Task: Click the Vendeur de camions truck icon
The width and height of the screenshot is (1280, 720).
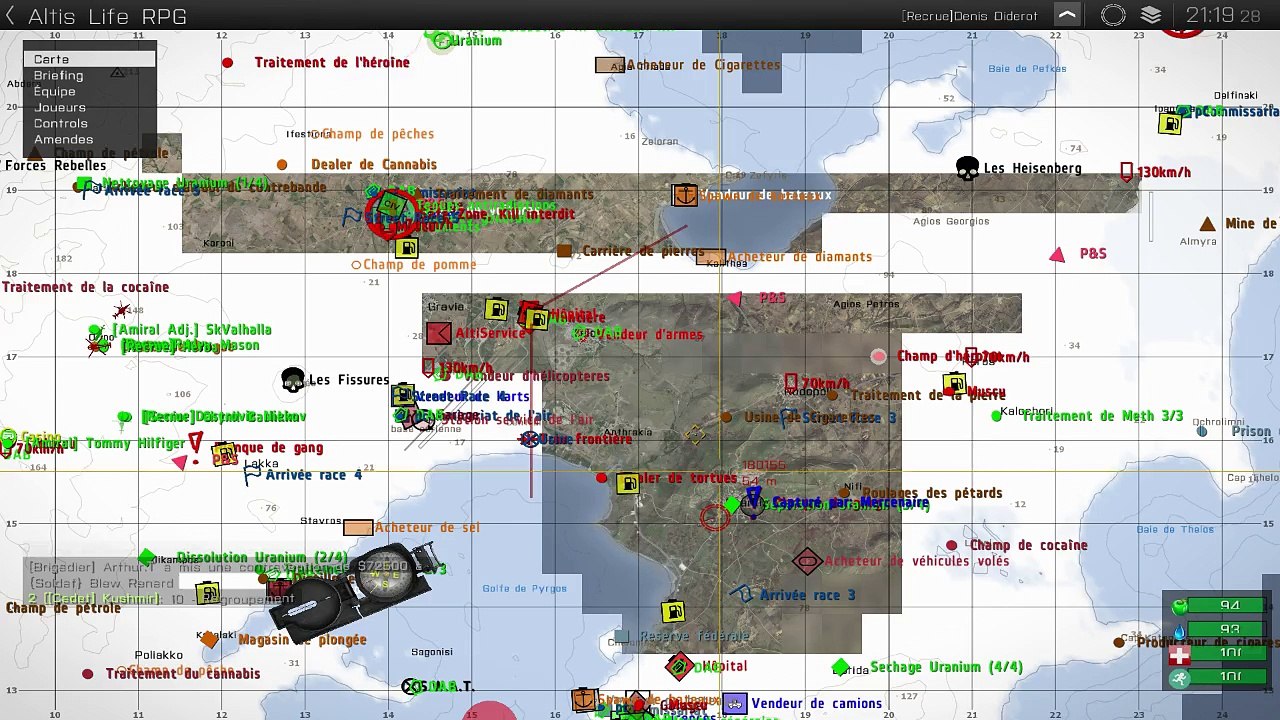Action: [x=735, y=704]
